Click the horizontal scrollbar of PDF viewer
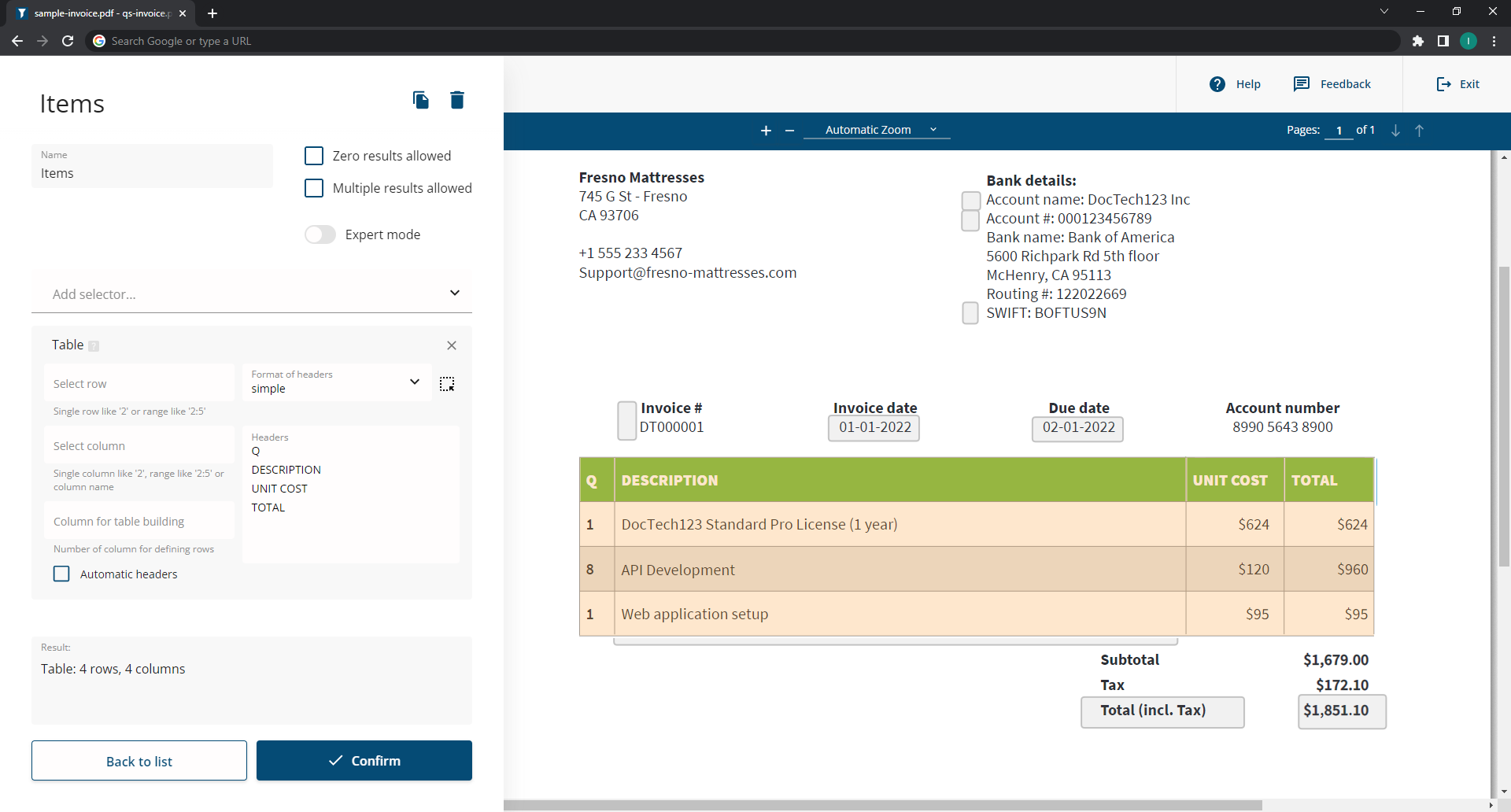The image size is (1511, 812). coord(883,806)
